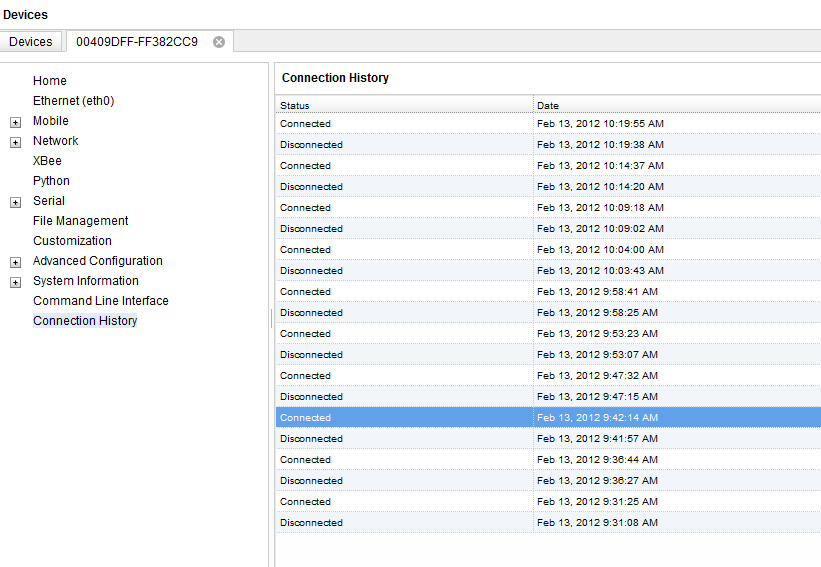Viewport: 821px width, 567px height.
Task: Select Connection History in sidebar
Action: click(85, 321)
